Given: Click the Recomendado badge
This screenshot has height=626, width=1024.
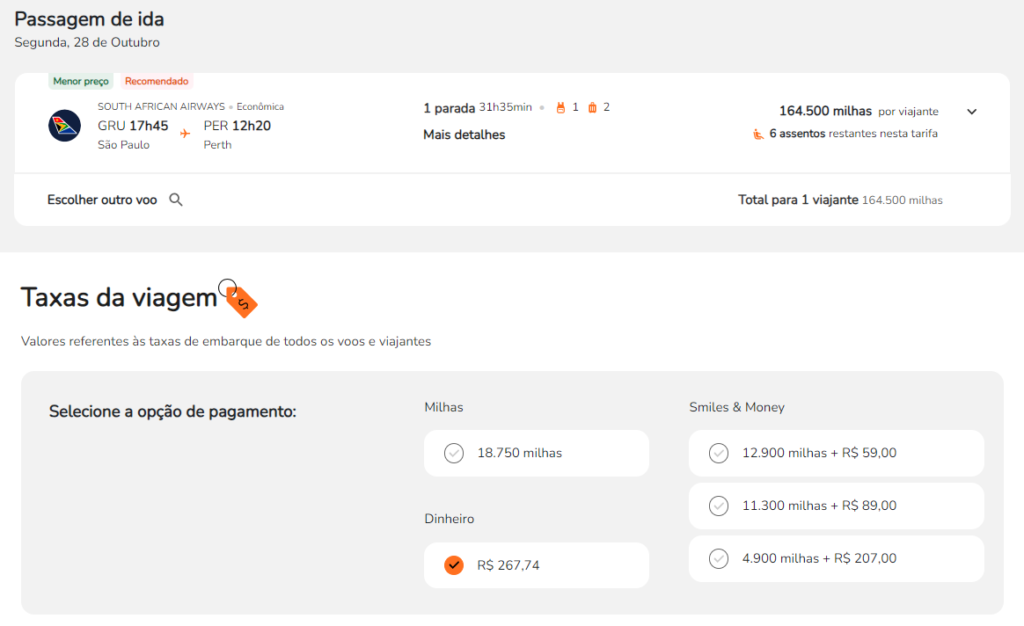Looking at the screenshot, I should [x=156, y=81].
